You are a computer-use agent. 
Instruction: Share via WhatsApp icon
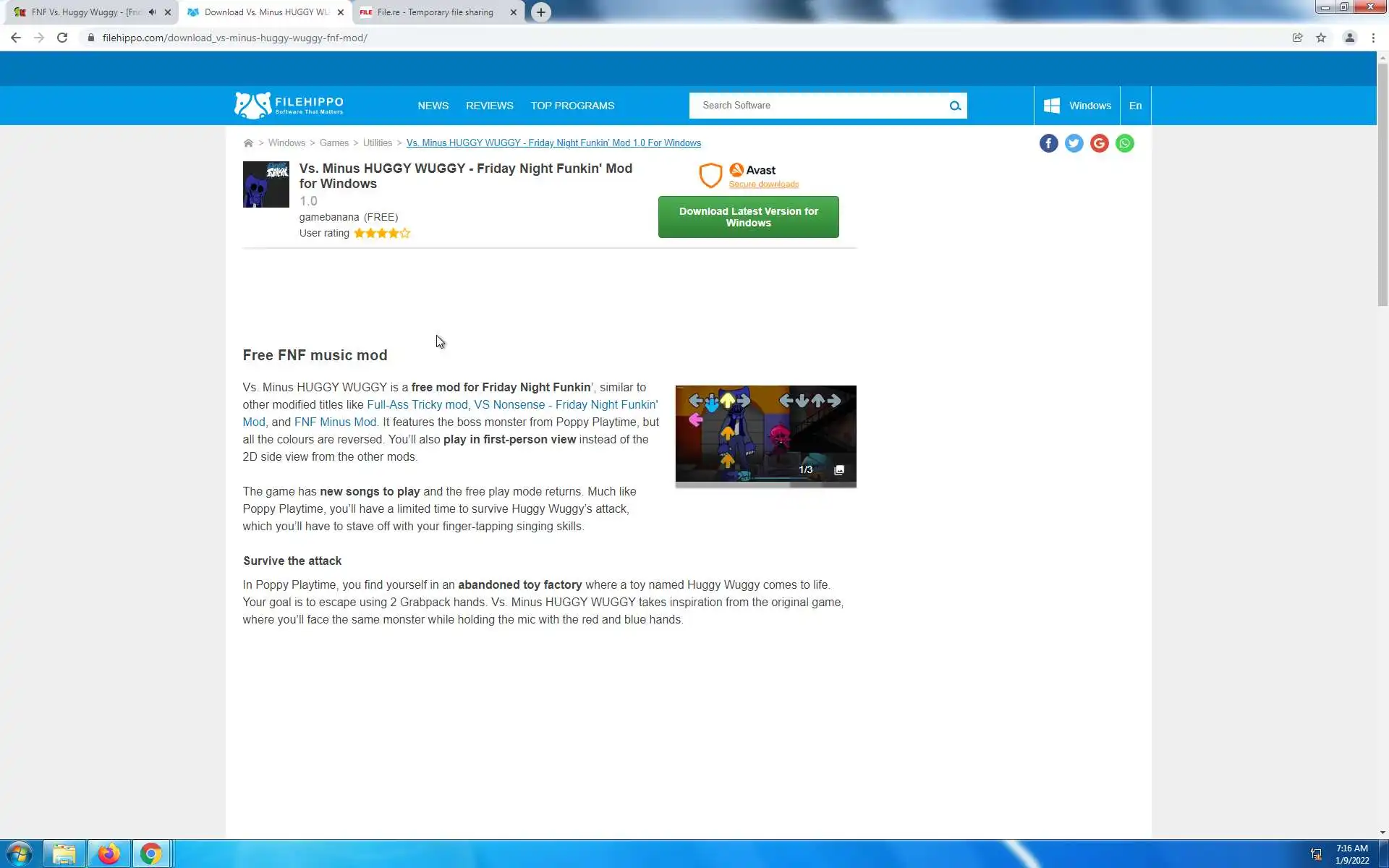click(x=1124, y=143)
